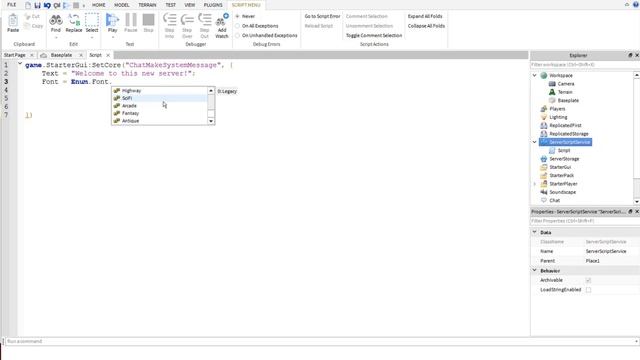
Task: Collapse code fold arrow on line 1
Action: tap(20, 64)
